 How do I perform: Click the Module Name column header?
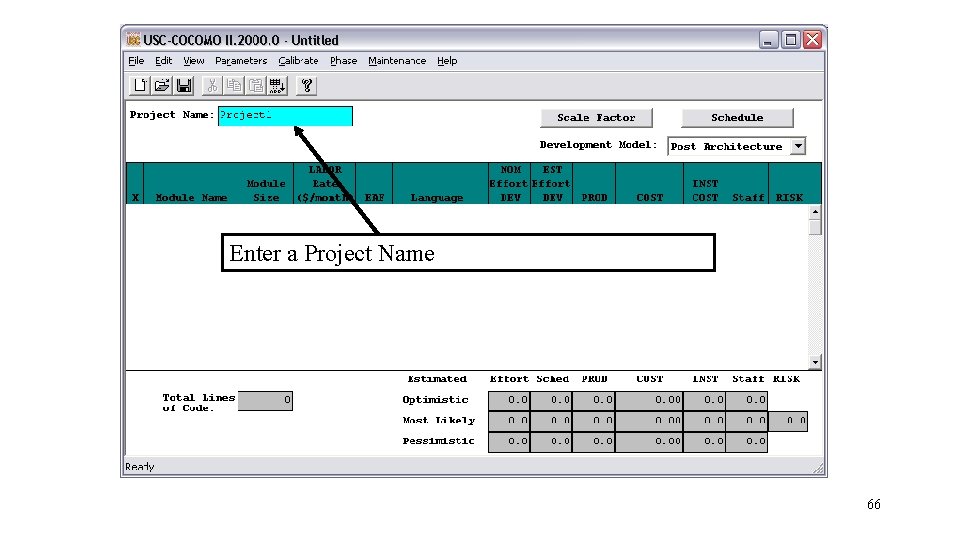(191, 198)
